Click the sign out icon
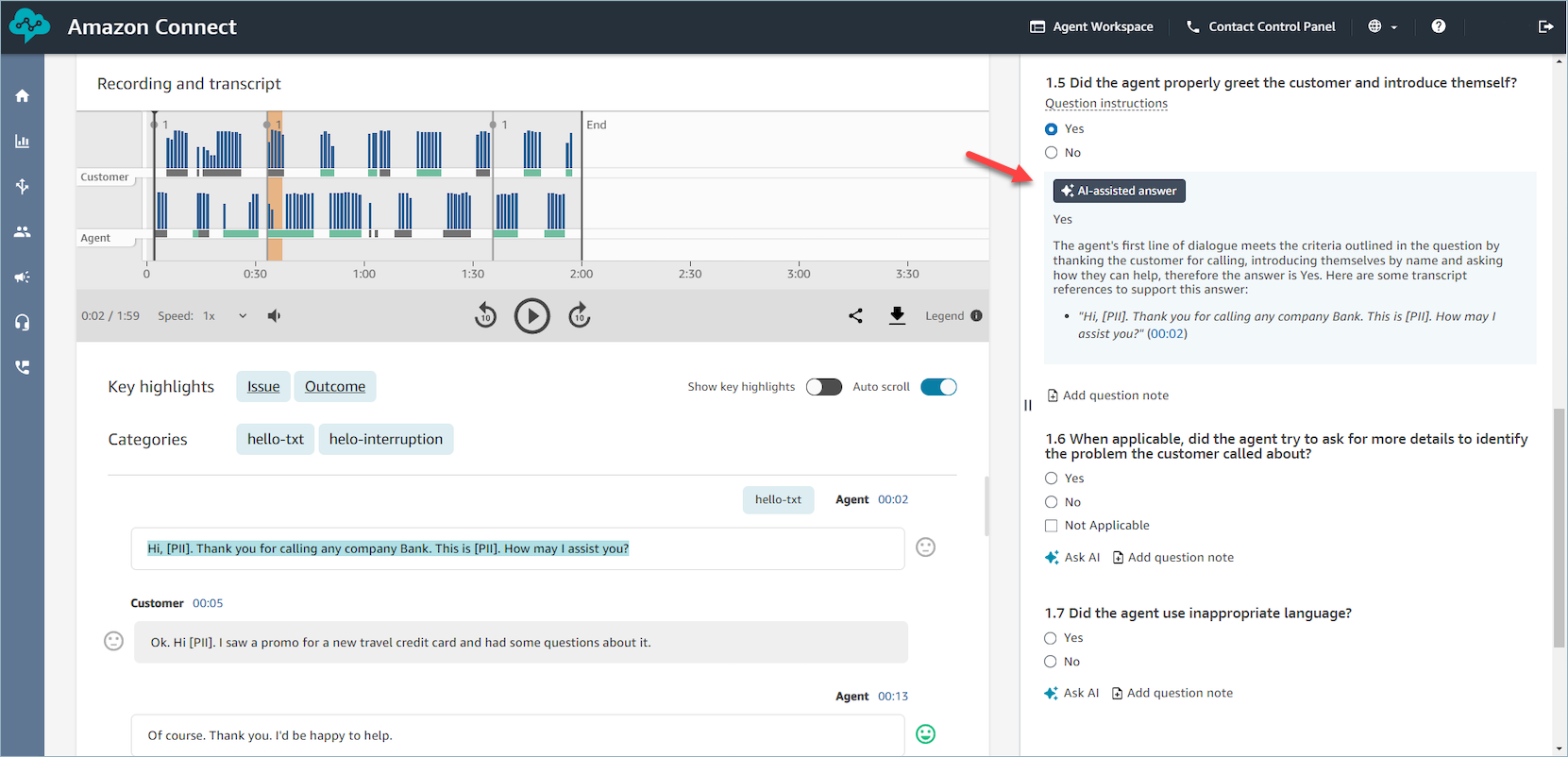The height and width of the screenshot is (757, 1568). [x=1544, y=26]
